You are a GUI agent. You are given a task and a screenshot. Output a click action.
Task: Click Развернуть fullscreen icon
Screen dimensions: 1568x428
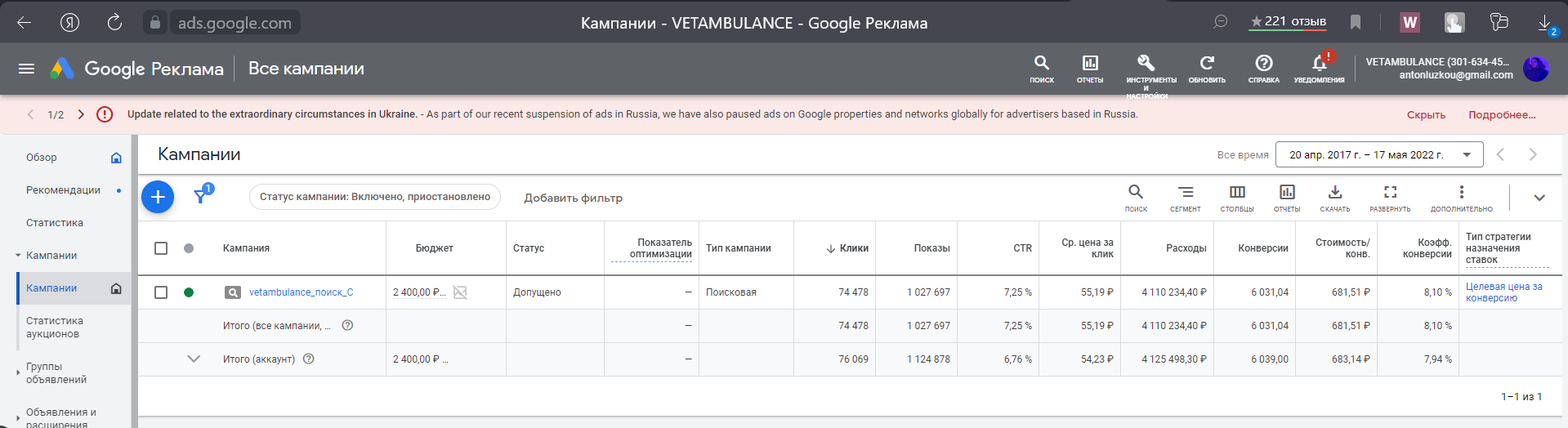pos(1390,193)
